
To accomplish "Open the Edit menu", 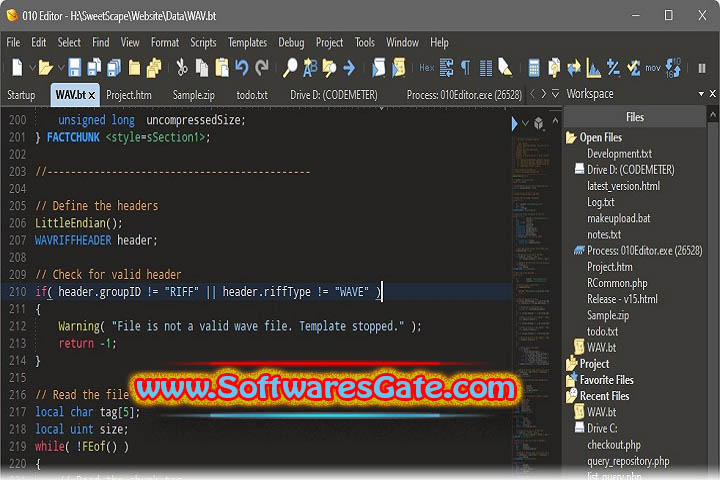I will click(39, 43).
